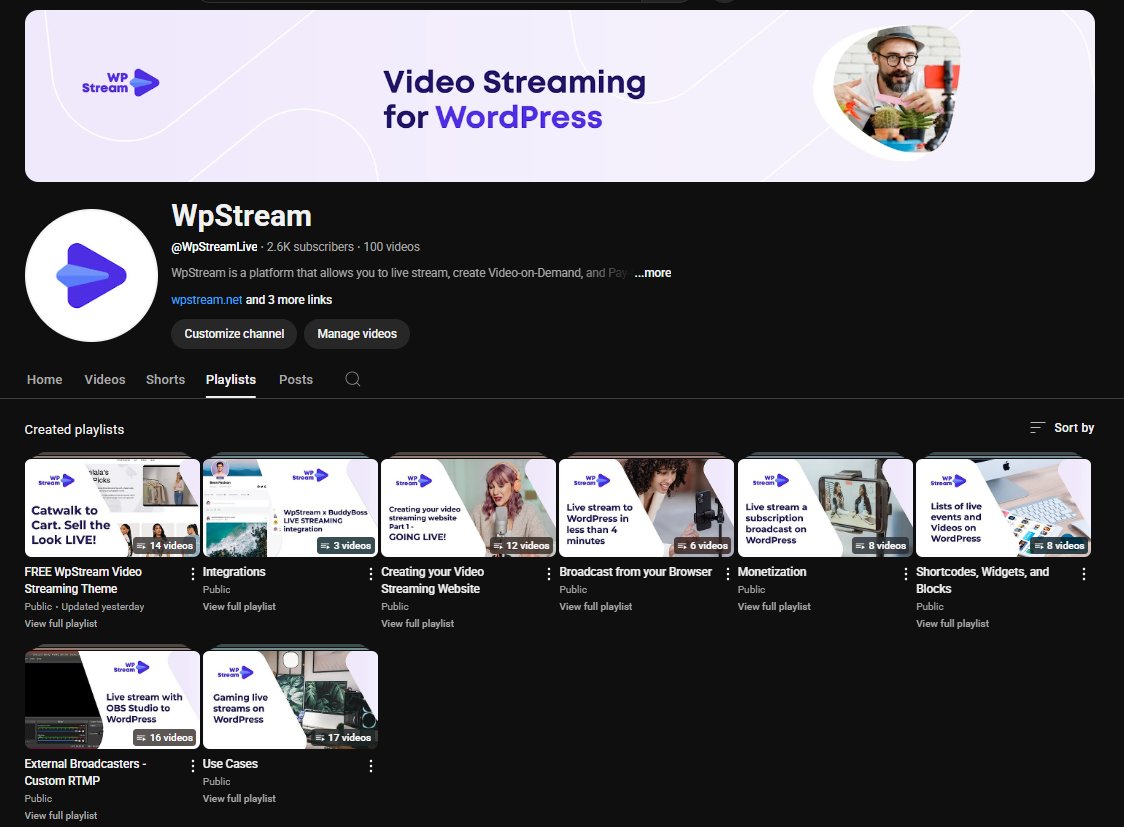Switch to the Shorts tab

[165, 380]
